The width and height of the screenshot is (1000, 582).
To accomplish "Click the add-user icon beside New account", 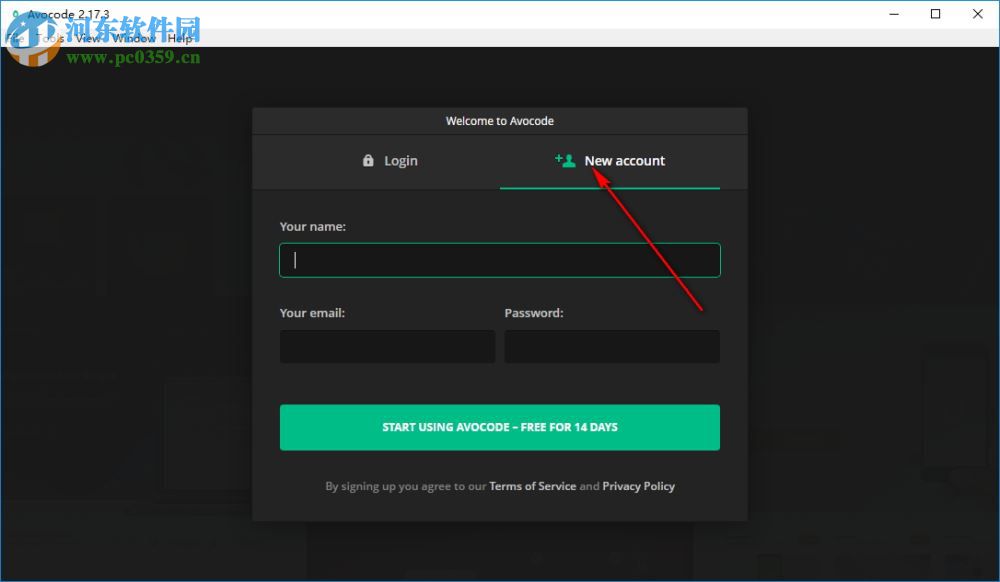I will click(565, 160).
